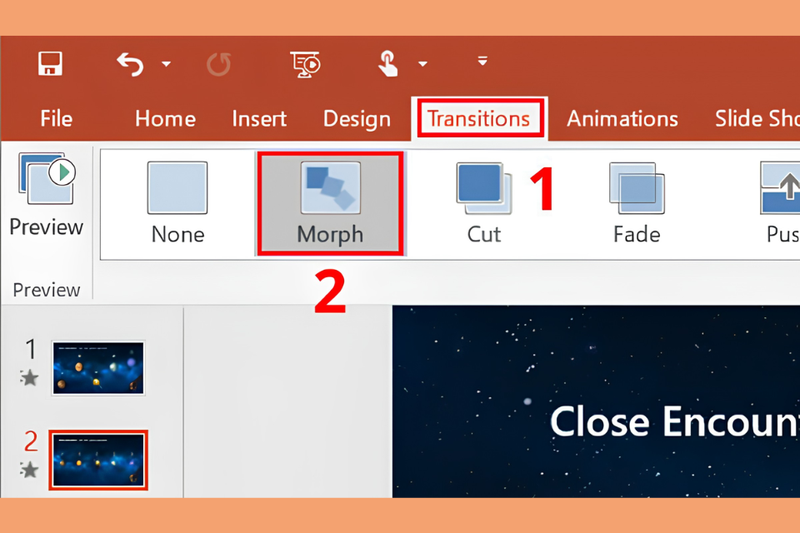
Task: Open the Undo history dropdown arrow
Action: click(166, 64)
